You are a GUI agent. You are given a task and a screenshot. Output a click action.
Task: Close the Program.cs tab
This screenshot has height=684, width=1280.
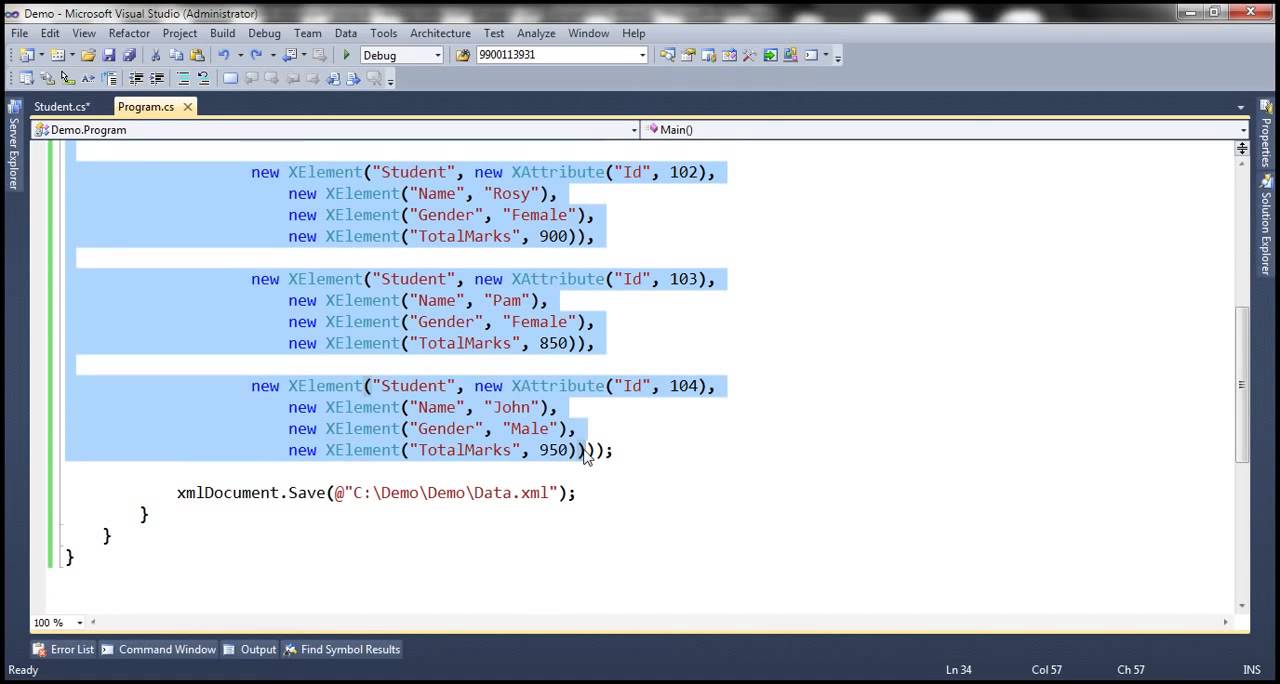pyautogui.click(x=187, y=107)
